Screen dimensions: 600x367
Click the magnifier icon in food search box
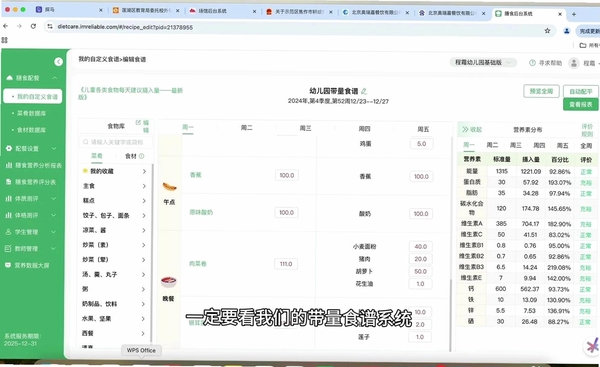click(86, 142)
